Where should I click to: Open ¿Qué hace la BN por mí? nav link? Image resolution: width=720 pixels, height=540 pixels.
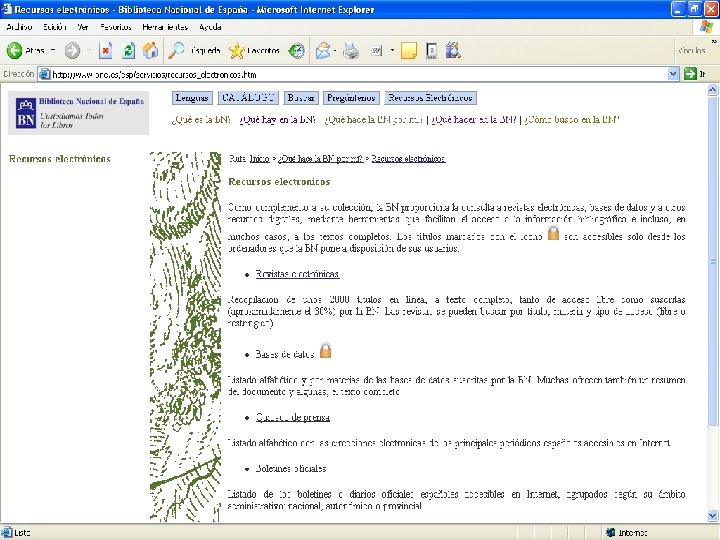tap(374, 120)
